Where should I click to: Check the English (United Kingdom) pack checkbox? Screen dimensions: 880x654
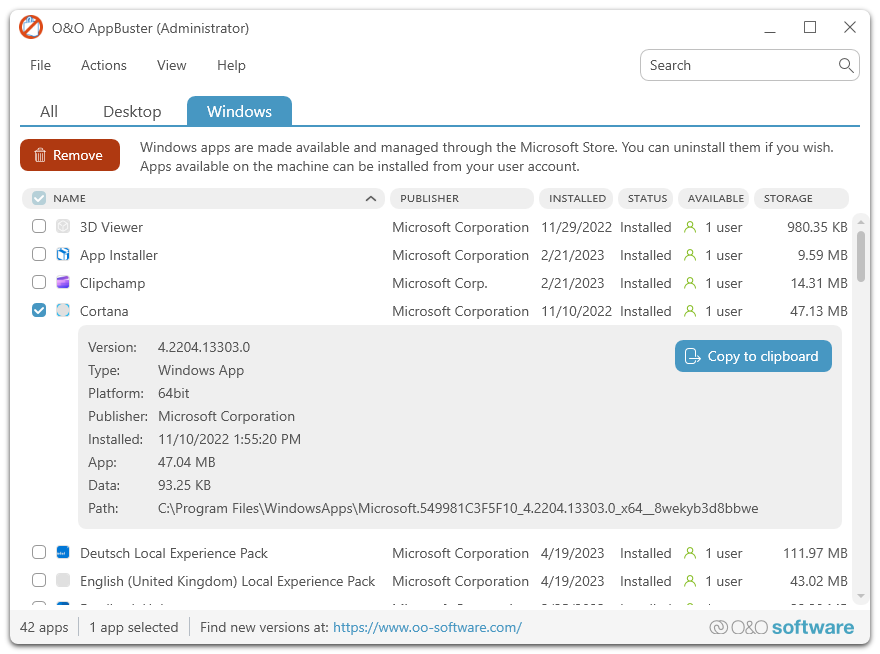[x=39, y=580]
